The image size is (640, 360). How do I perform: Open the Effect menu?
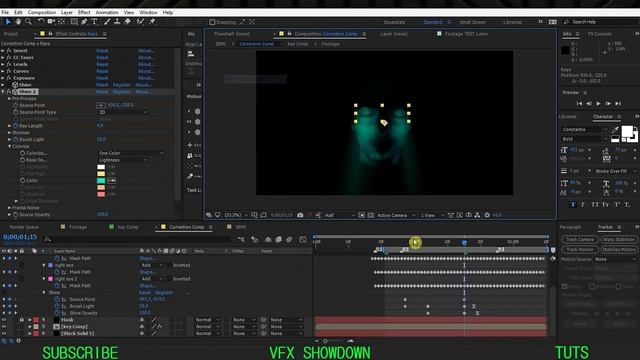pyautogui.click(x=84, y=13)
